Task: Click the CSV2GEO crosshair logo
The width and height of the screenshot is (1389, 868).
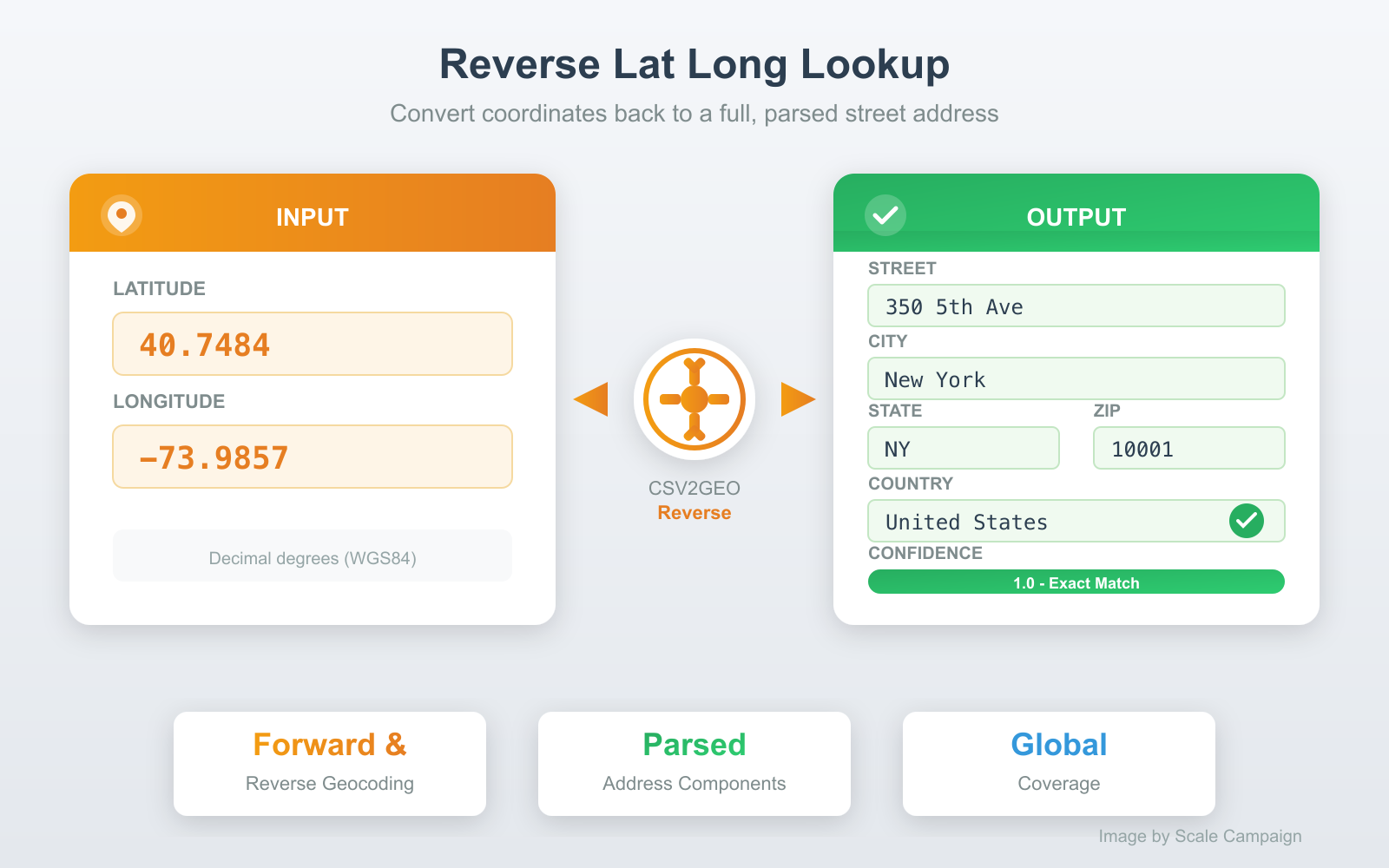Action: (694, 399)
